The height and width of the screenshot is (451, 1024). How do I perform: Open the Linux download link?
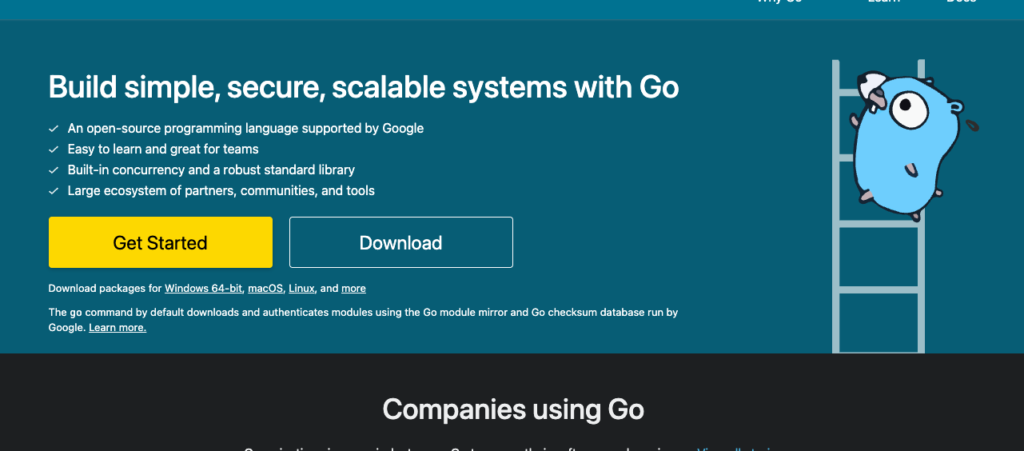(301, 288)
